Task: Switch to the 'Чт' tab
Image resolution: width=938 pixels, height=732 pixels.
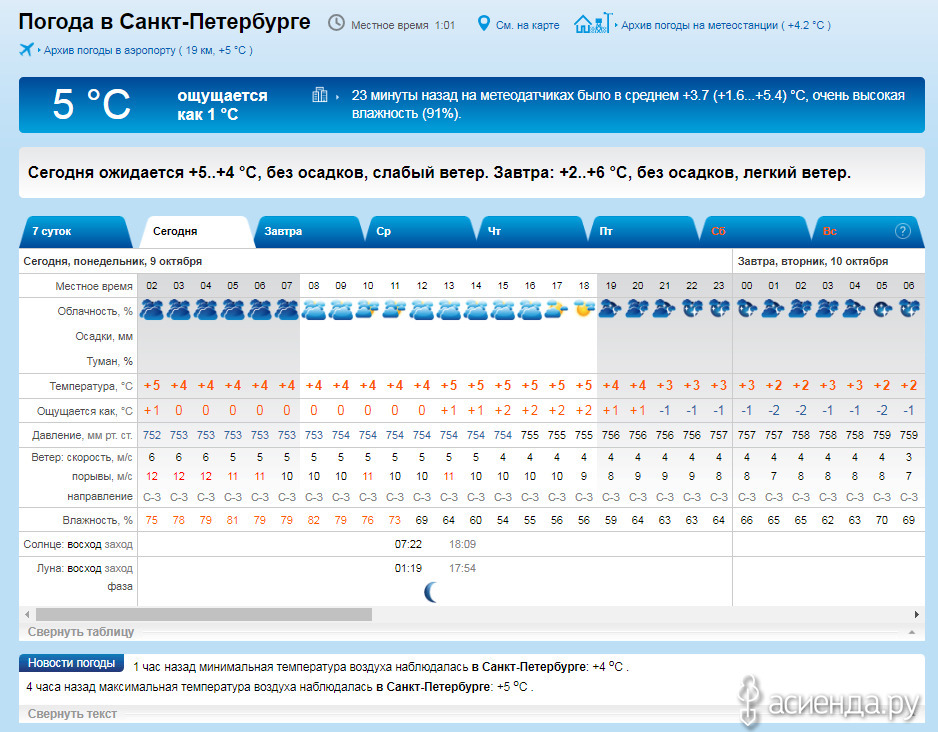Action: pos(531,231)
